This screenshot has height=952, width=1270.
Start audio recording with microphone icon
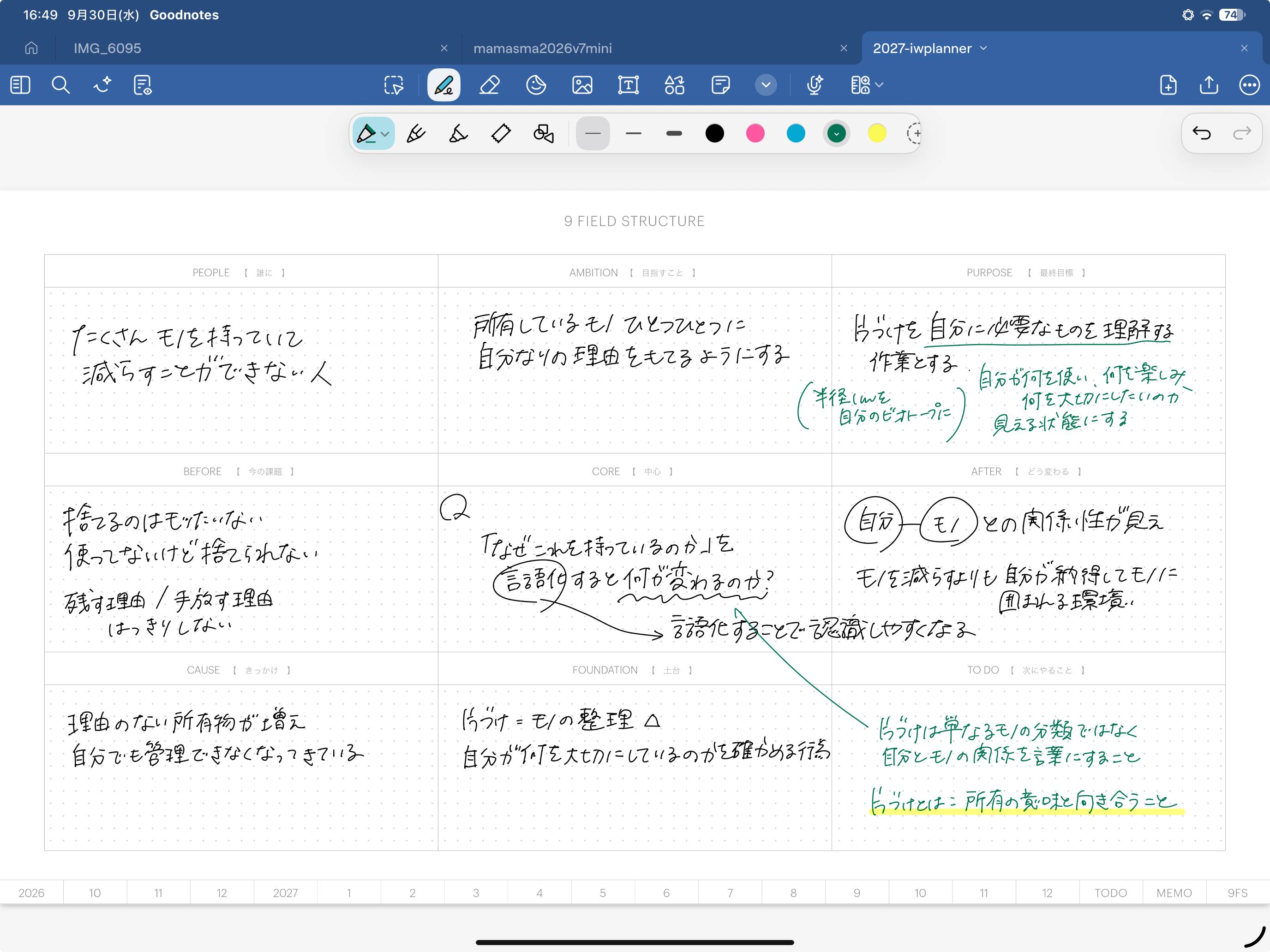point(815,85)
